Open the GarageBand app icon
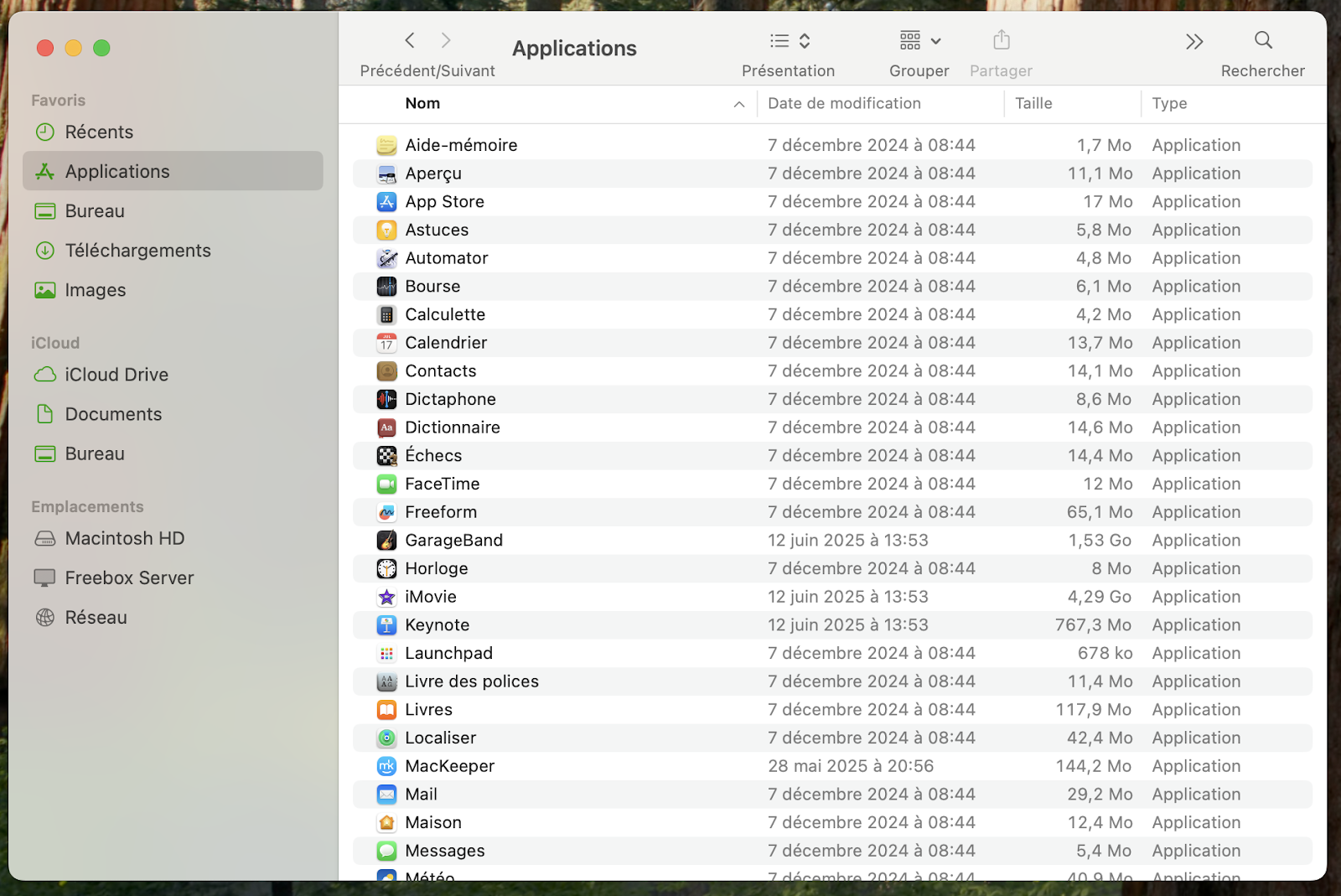This screenshot has height=896, width=1341. tap(386, 541)
